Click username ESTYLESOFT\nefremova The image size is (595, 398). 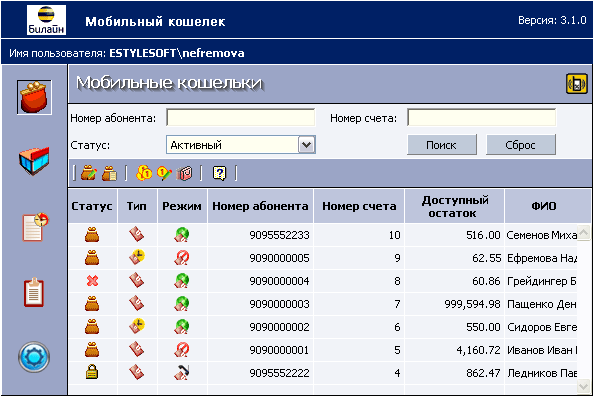[x=177, y=53]
